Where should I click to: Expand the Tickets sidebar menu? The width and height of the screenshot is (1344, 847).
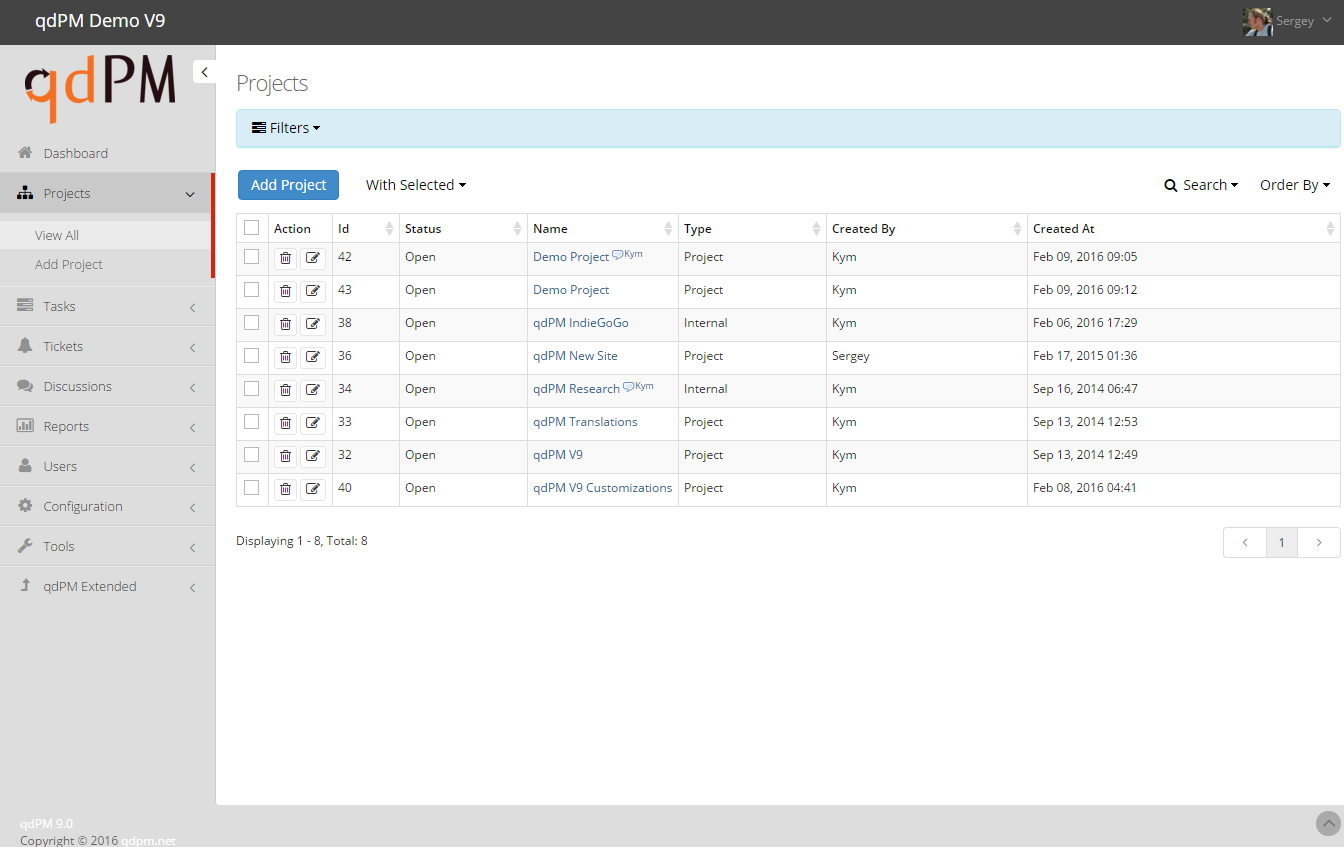pyautogui.click(x=63, y=346)
